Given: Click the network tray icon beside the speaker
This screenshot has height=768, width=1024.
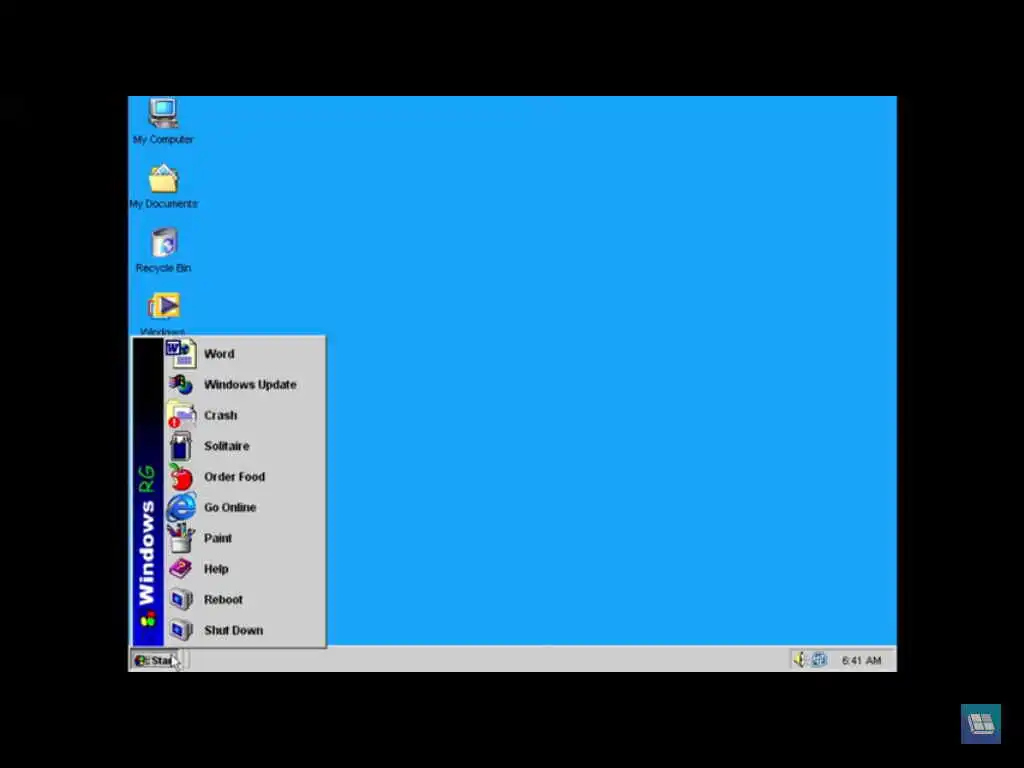Looking at the screenshot, I should point(819,660).
